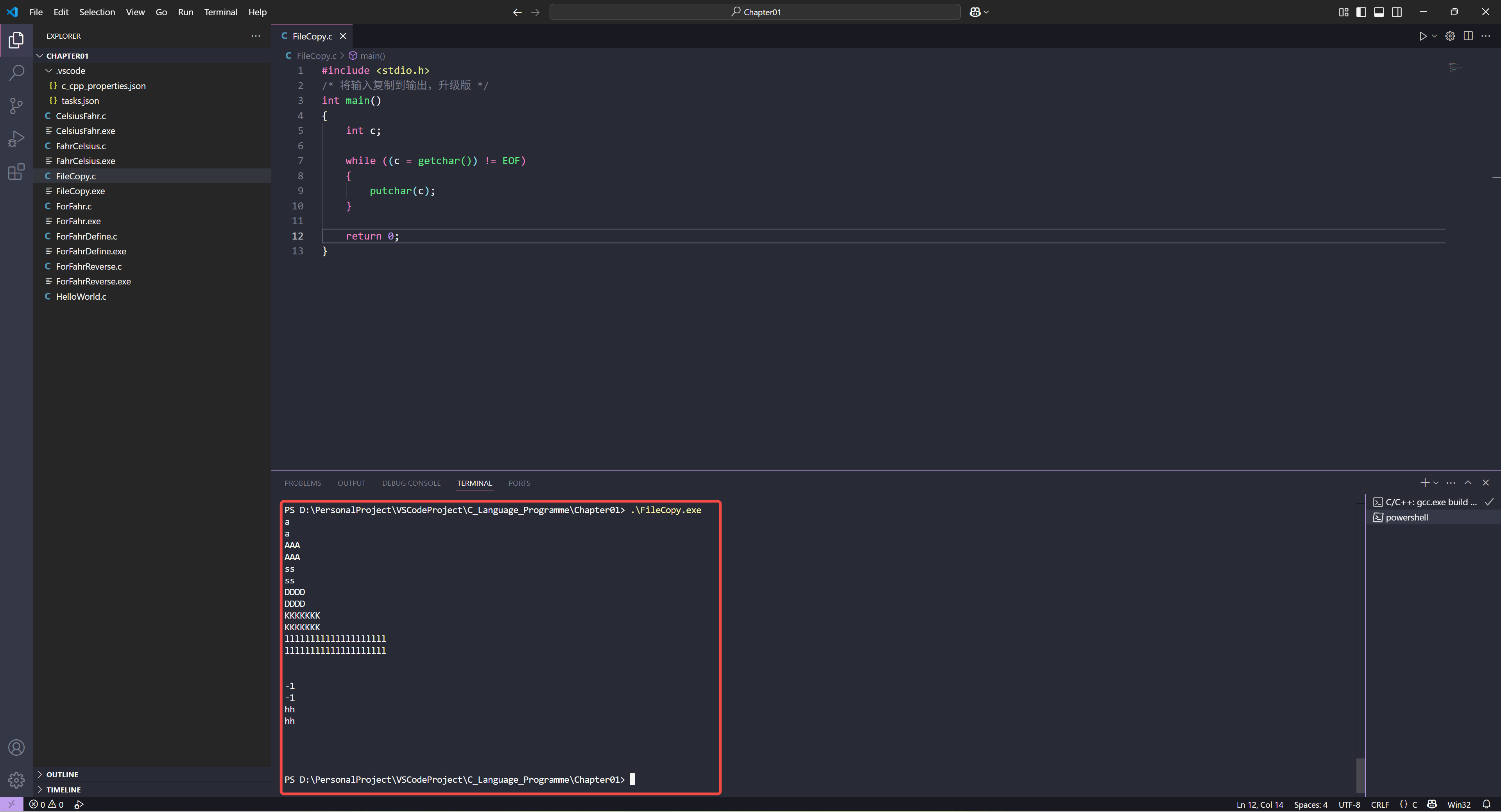
Task: Open the Terminal menu
Action: pyautogui.click(x=220, y=12)
